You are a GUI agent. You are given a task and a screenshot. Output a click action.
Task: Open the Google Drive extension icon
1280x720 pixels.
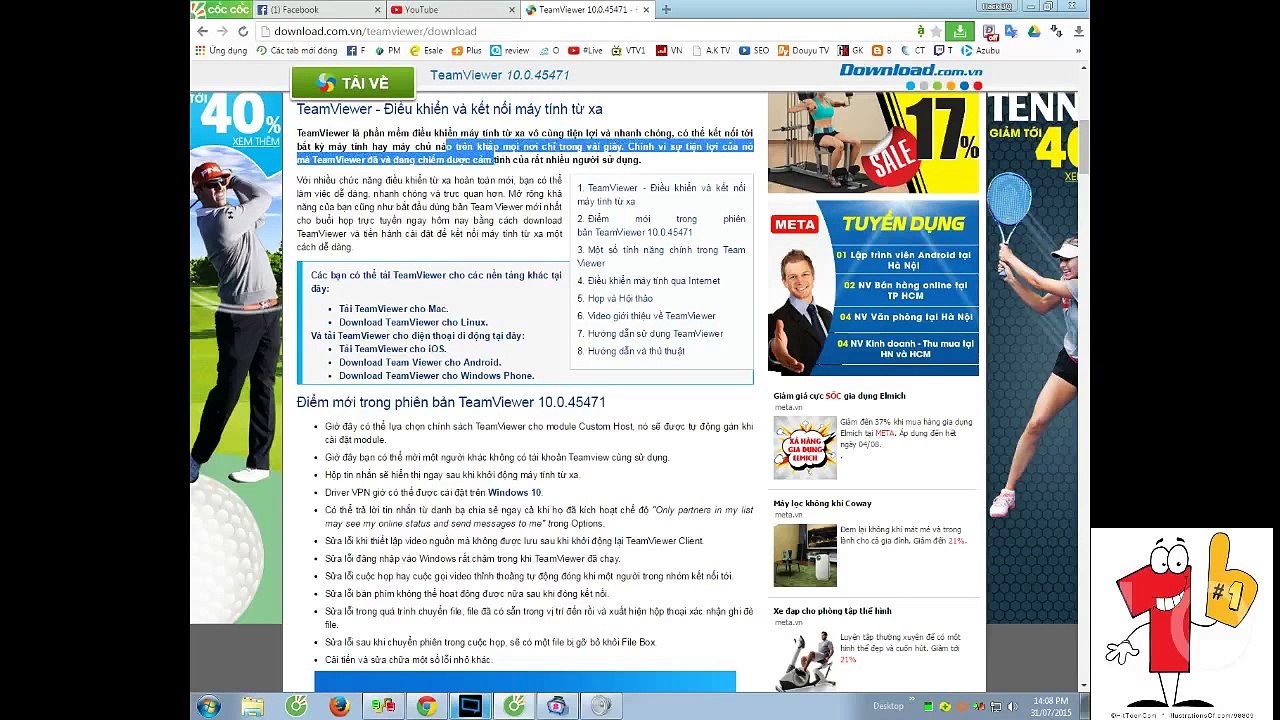pyautogui.click(x=1033, y=32)
